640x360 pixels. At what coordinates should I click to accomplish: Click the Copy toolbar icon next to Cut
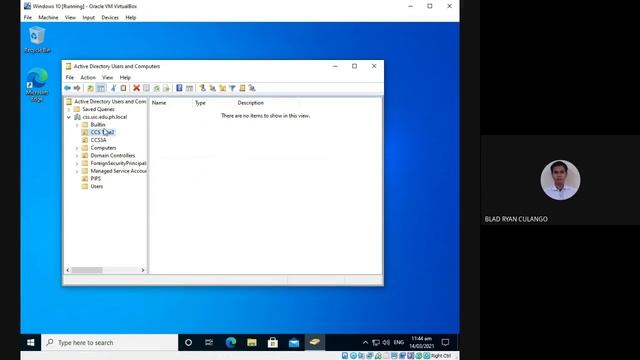point(123,88)
